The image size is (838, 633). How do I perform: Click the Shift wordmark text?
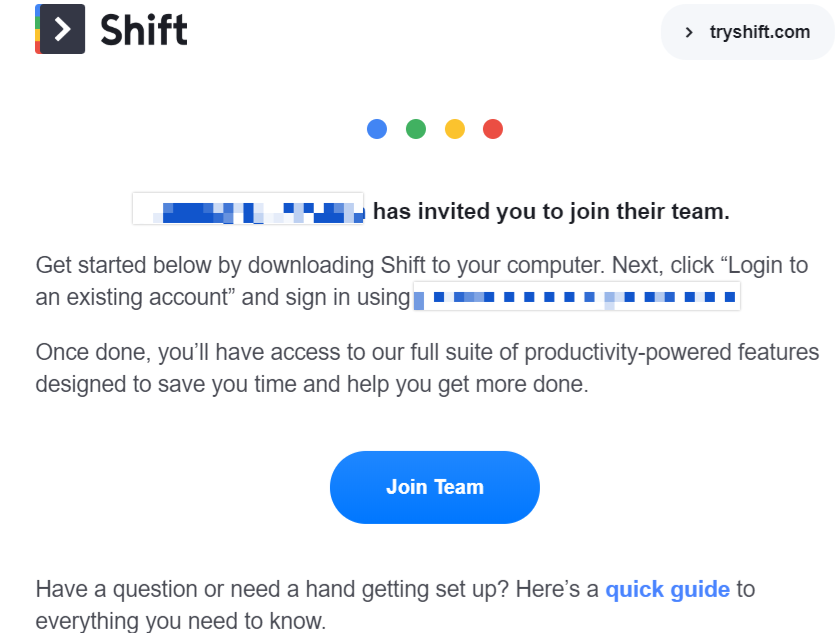[x=144, y=30]
